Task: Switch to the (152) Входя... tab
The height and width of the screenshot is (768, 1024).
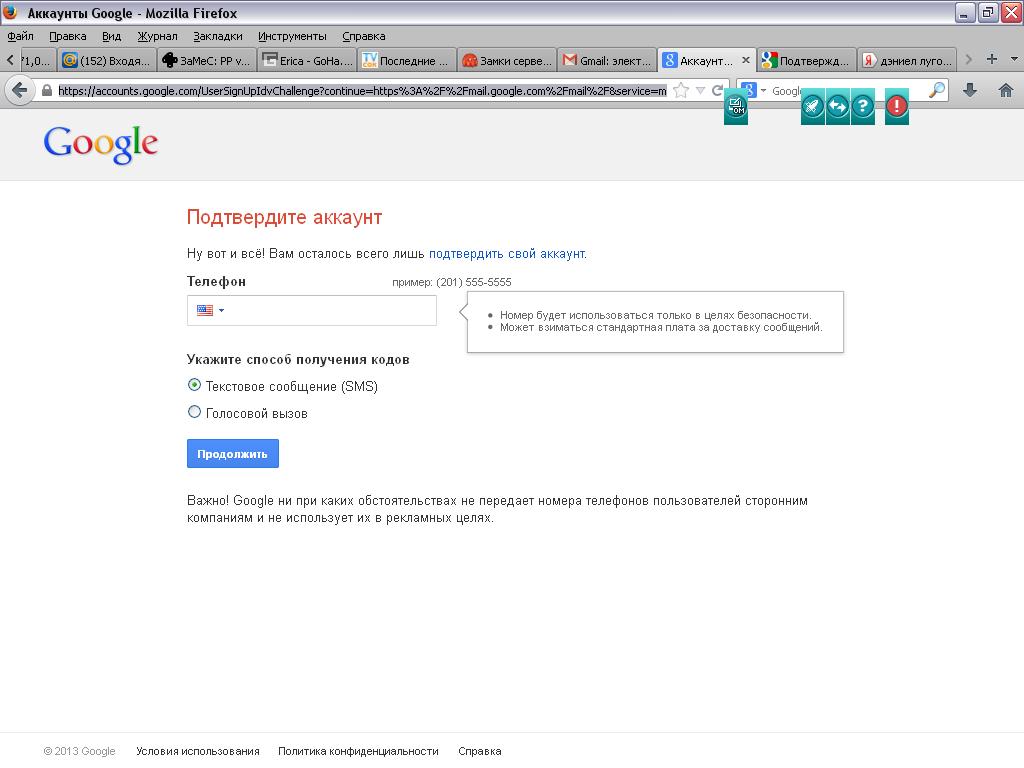Action: (106, 60)
